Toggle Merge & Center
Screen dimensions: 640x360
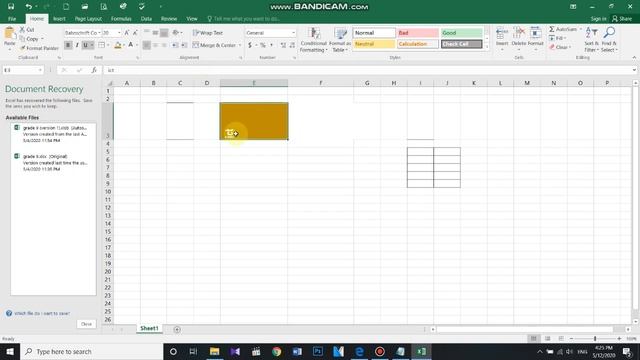click(x=214, y=45)
